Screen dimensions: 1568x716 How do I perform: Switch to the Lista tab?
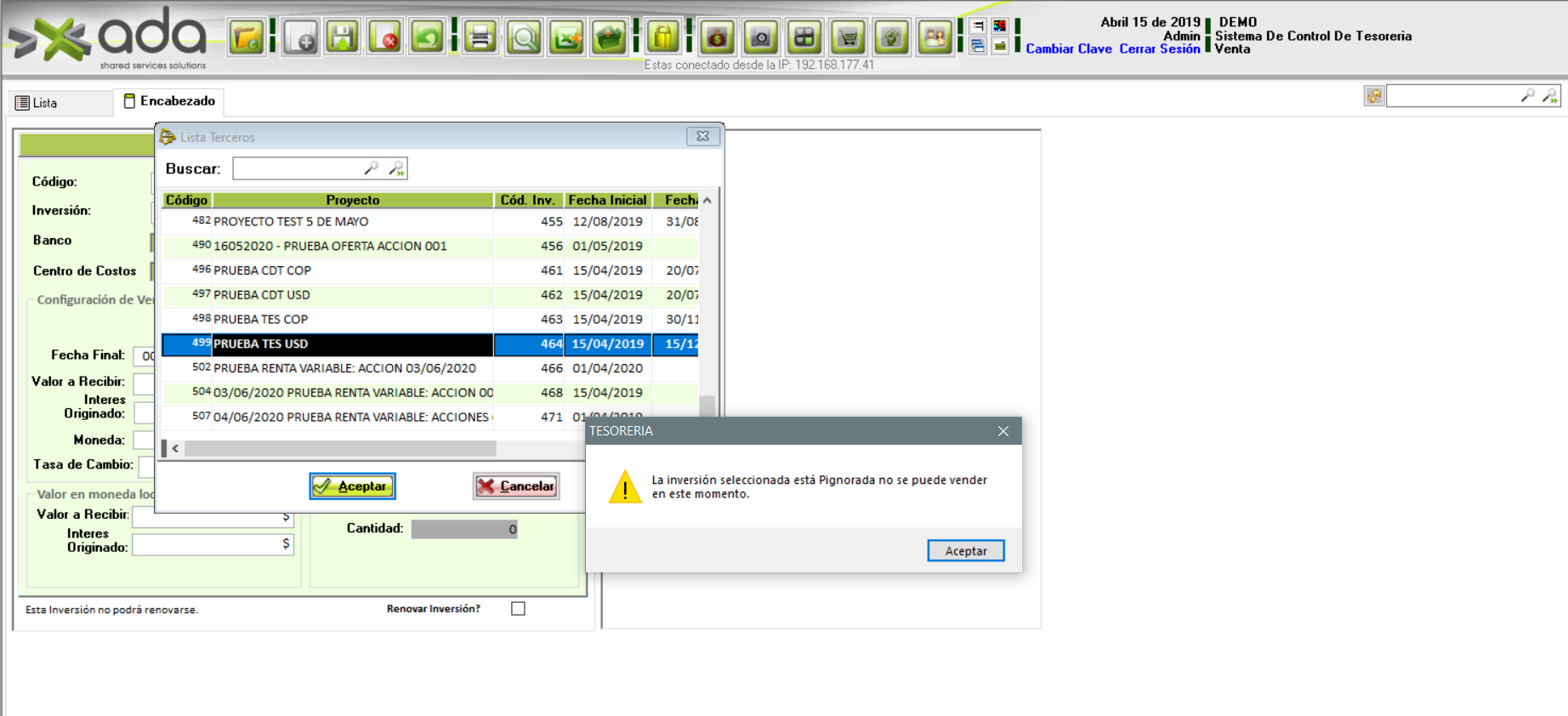(37, 103)
